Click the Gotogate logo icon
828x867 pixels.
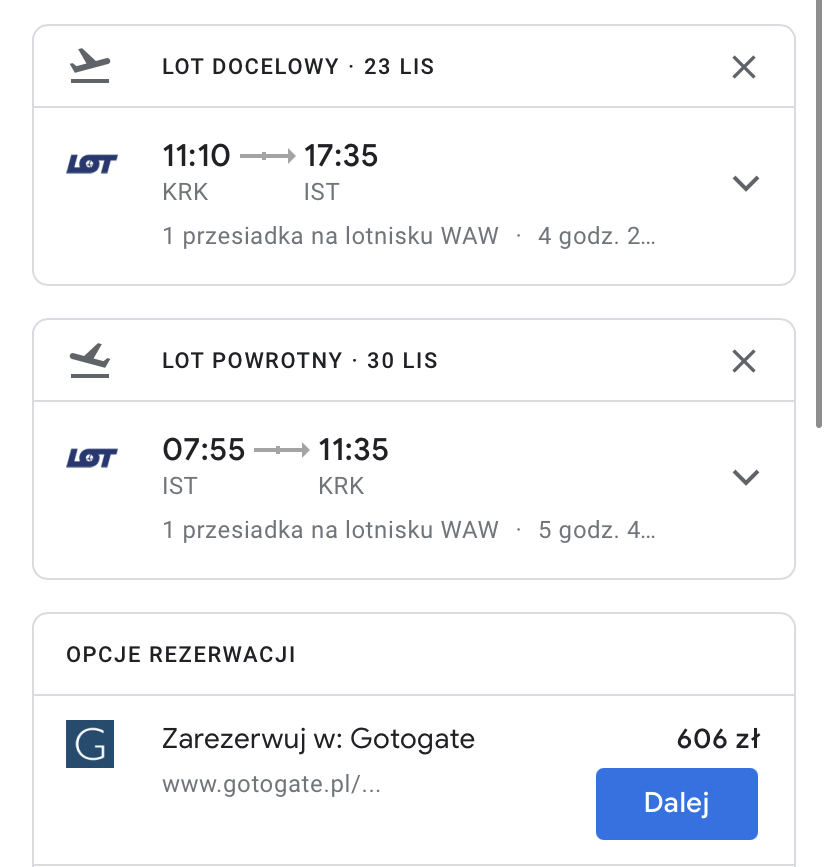coord(90,744)
